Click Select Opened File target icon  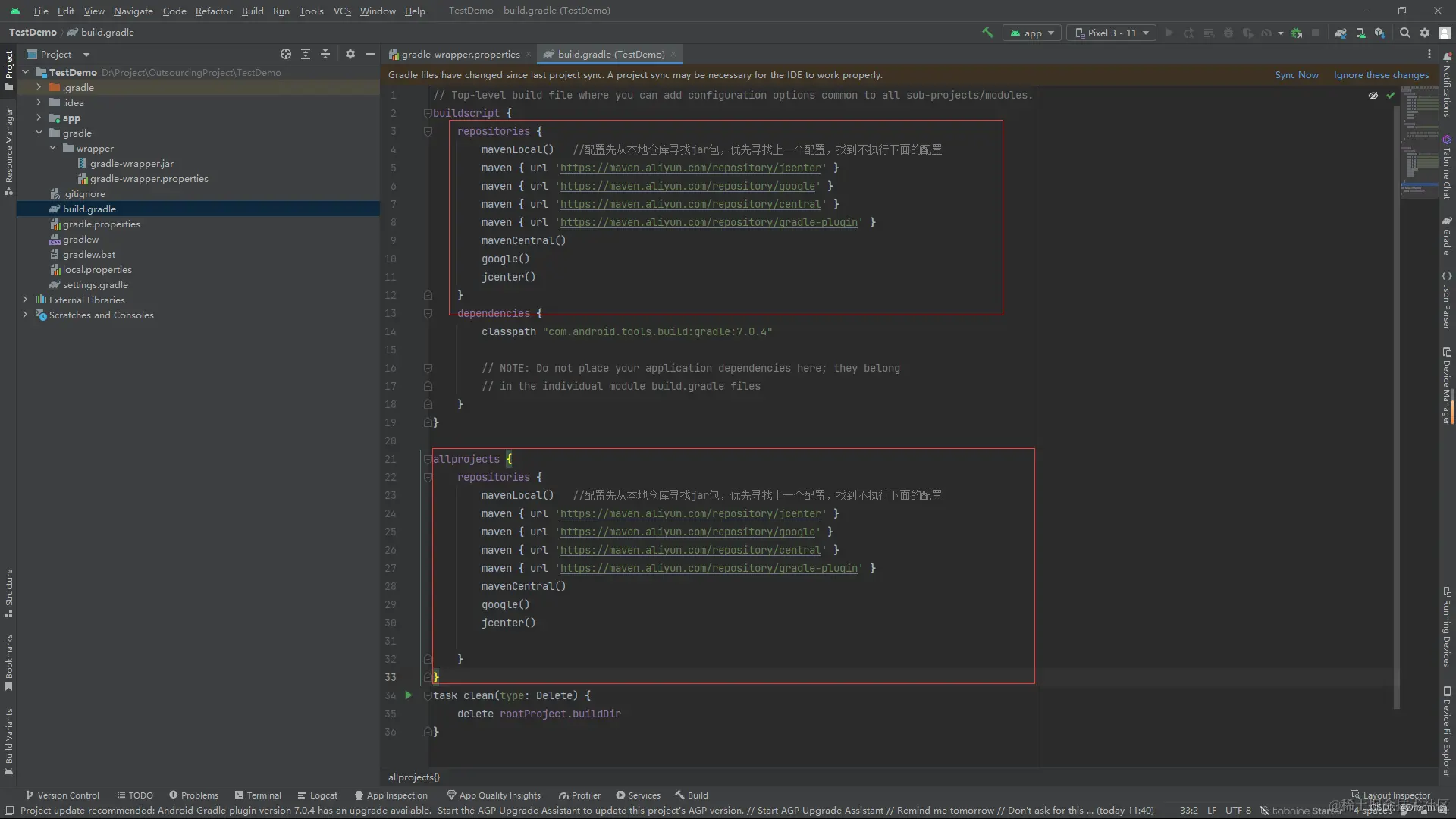(285, 54)
